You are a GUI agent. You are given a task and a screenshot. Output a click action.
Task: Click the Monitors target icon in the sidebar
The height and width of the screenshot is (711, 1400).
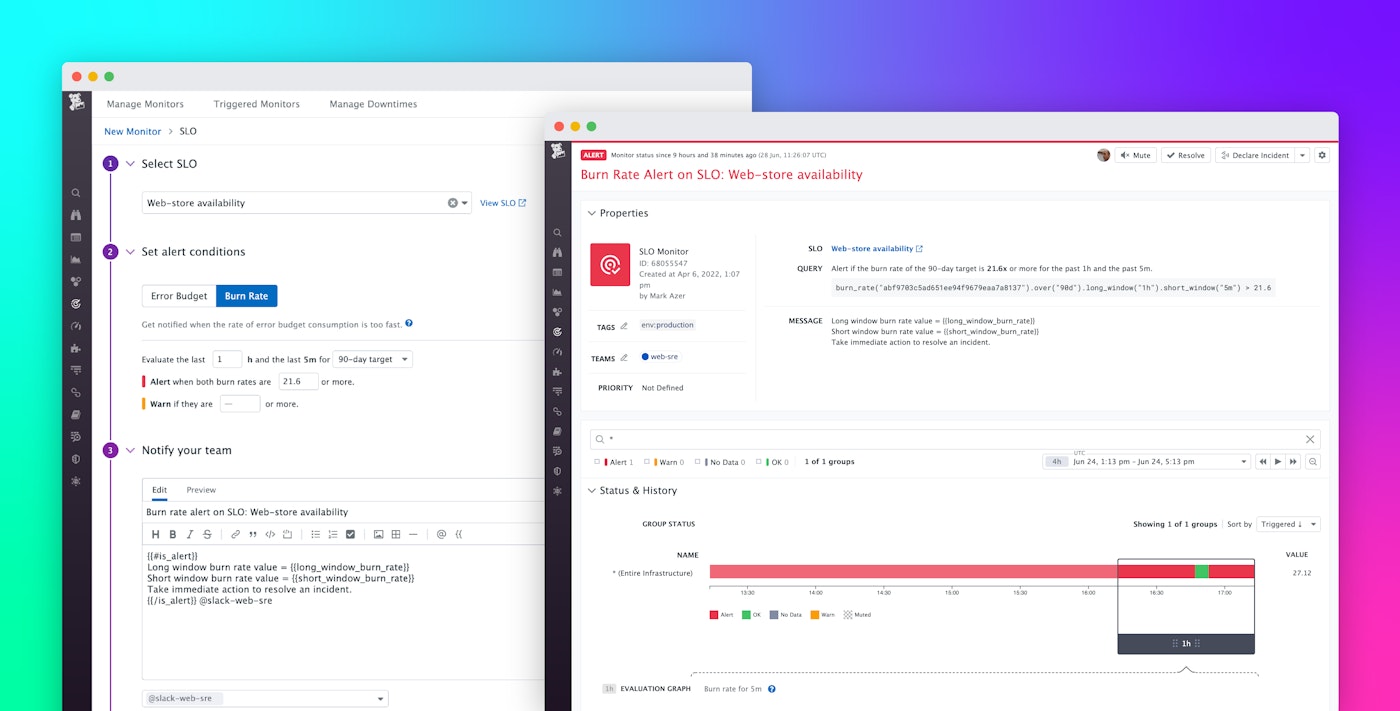click(77, 303)
